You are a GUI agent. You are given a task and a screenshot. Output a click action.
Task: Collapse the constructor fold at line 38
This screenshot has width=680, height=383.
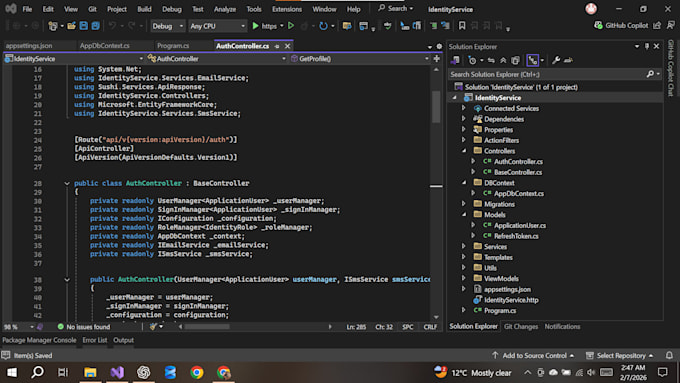[67, 280]
